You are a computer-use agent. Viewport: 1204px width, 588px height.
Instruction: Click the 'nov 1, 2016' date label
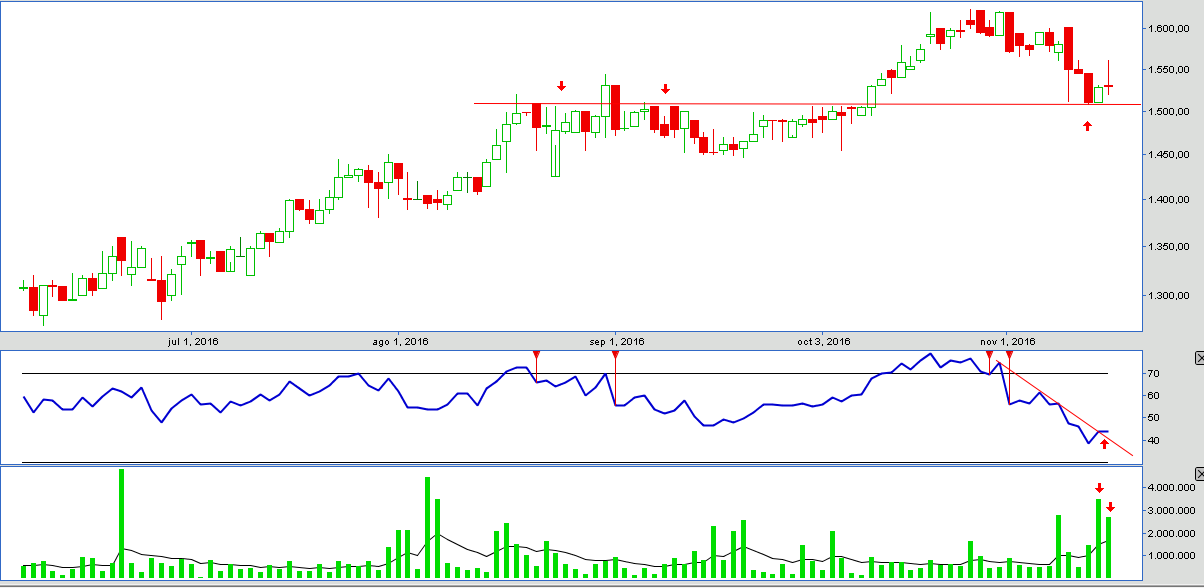tap(1009, 341)
